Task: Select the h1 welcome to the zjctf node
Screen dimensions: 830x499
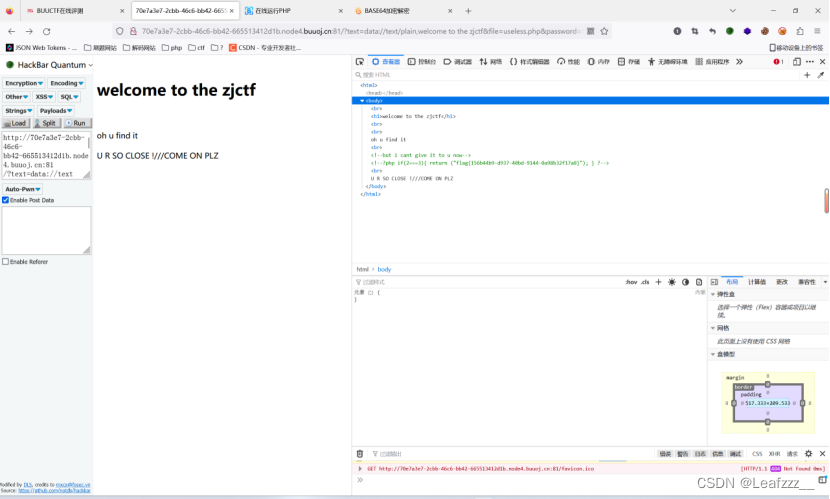Action: [413, 116]
